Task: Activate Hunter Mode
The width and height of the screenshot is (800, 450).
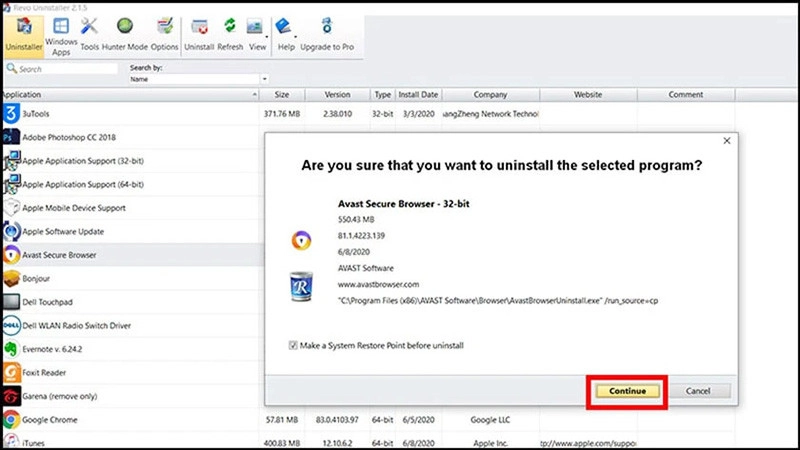Action: [x=124, y=35]
